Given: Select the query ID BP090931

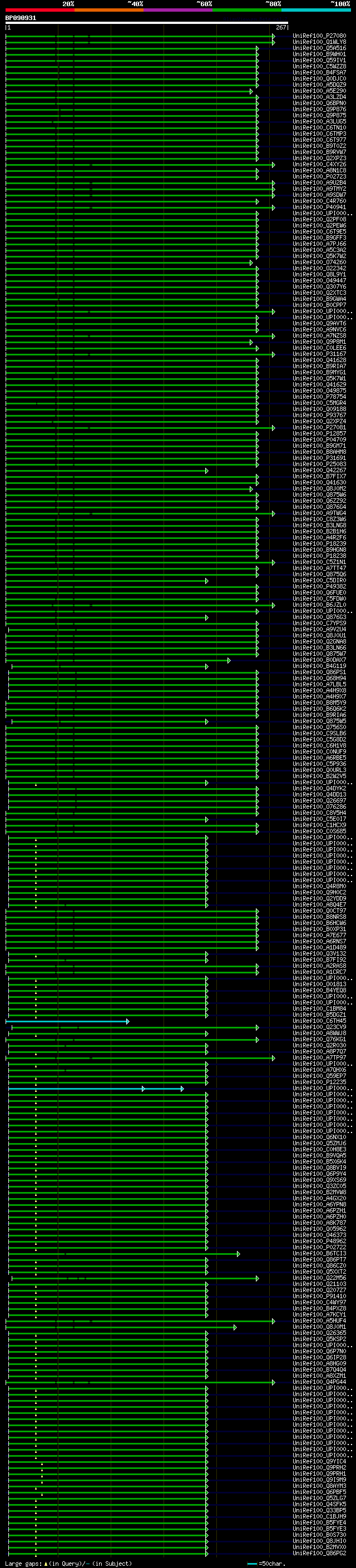Looking at the screenshot, I should (x=21, y=18).
